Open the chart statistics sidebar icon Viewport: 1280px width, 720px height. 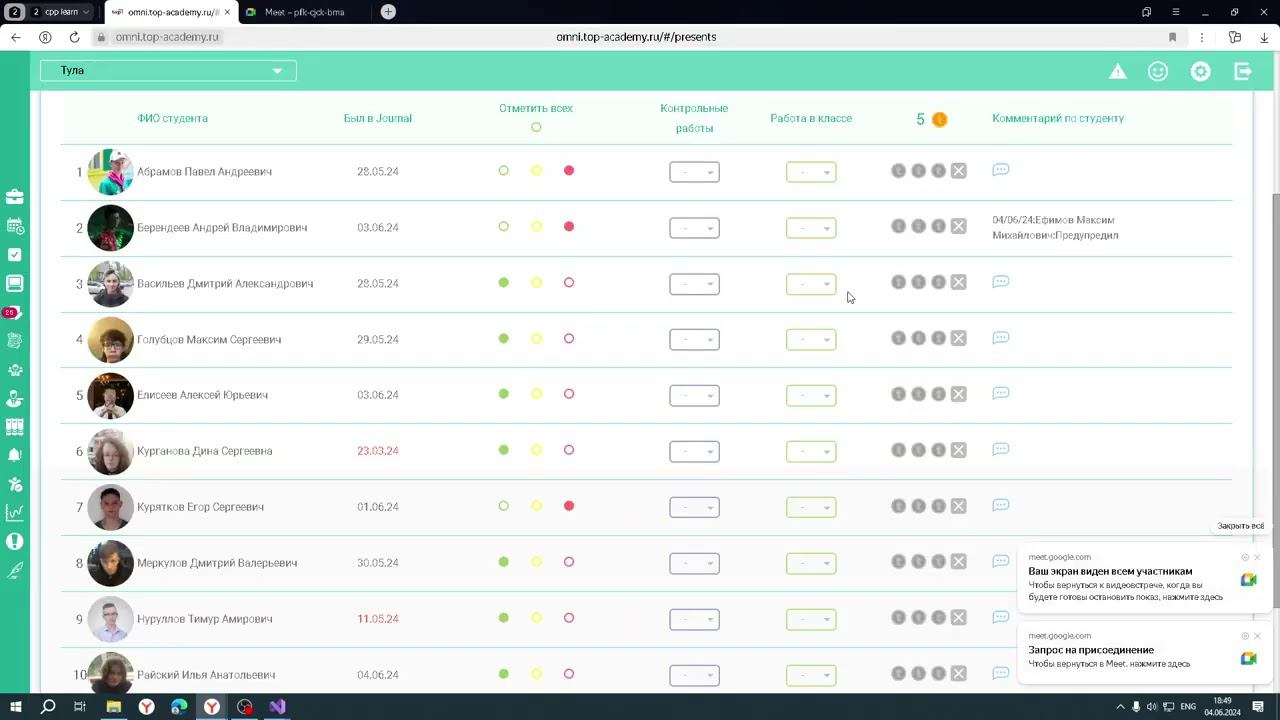[x=14, y=513]
